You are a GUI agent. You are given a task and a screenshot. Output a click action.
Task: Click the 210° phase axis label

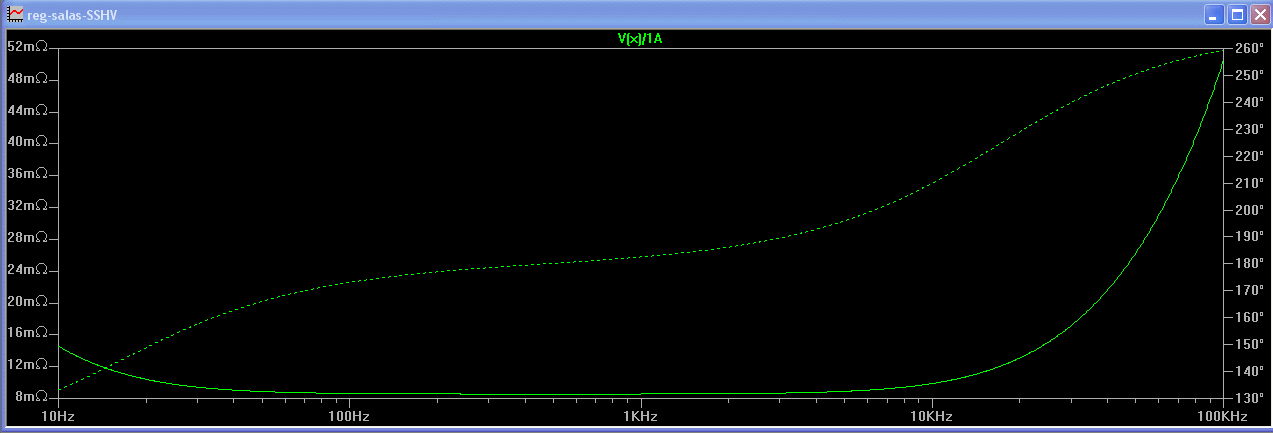pos(1250,183)
